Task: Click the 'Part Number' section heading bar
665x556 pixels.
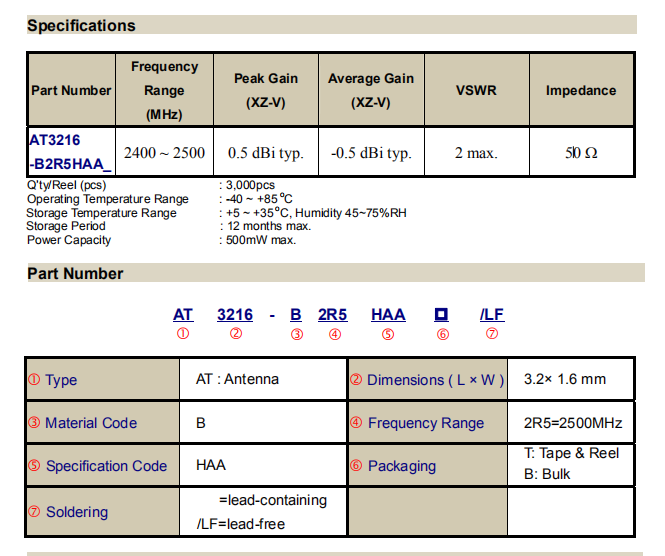Action: (336, 273)
